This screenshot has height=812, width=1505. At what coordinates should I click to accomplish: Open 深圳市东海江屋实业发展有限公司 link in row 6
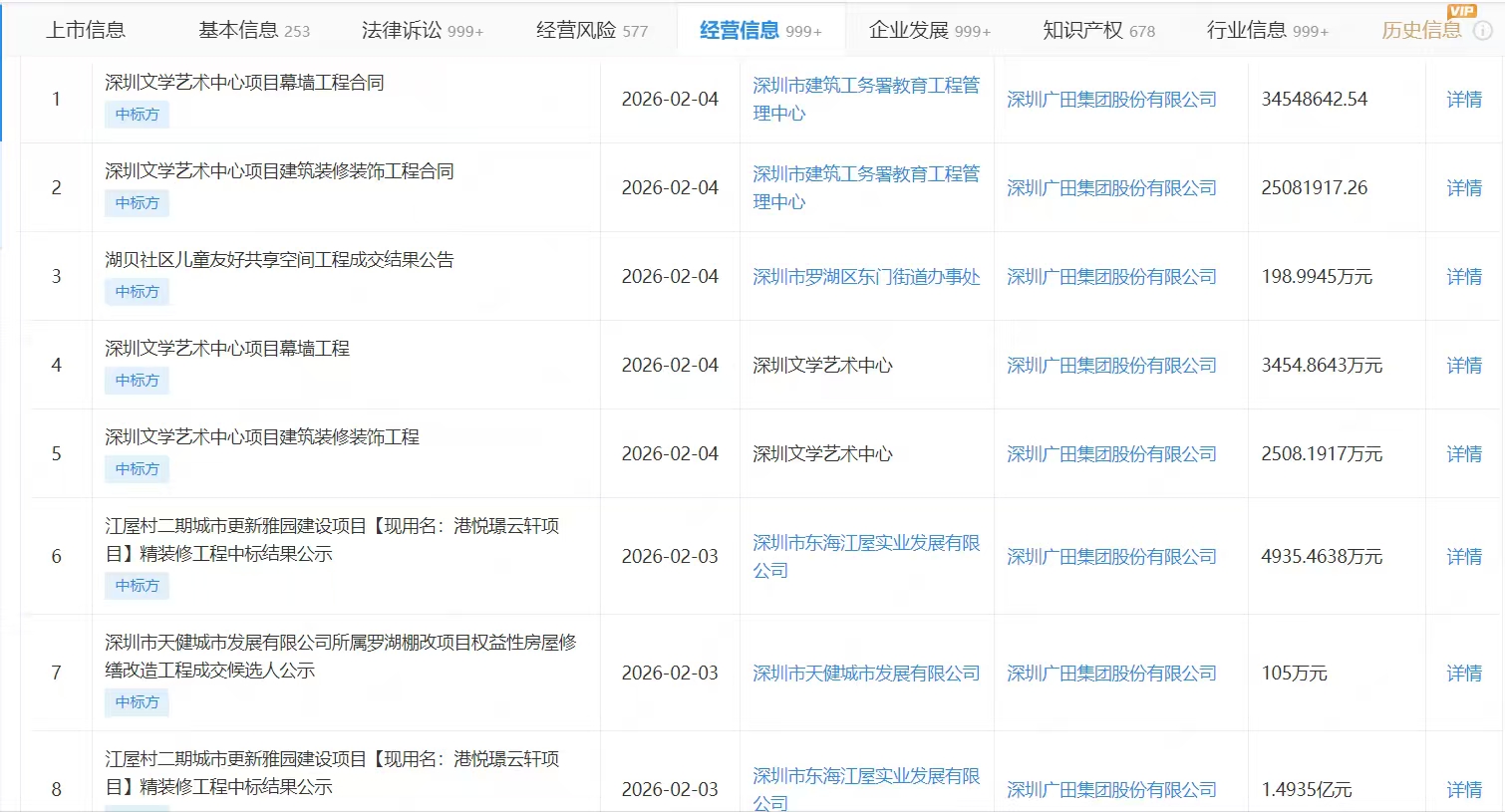point(866,556)
